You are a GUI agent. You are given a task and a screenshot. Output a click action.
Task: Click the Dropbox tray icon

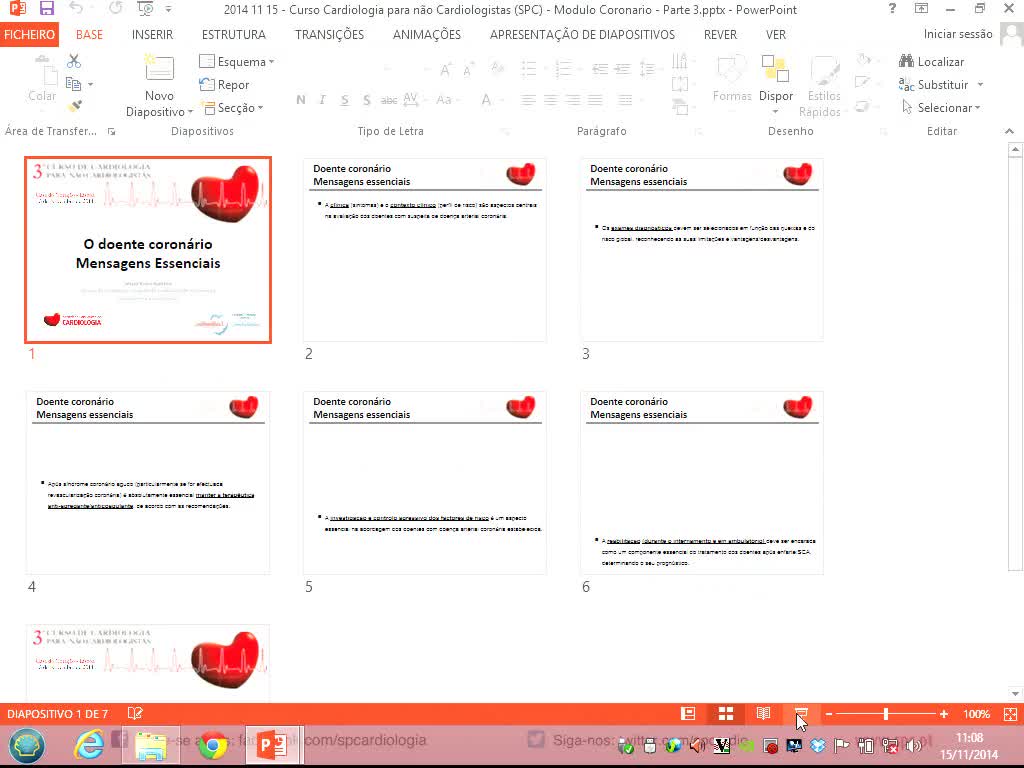[818, 745]
